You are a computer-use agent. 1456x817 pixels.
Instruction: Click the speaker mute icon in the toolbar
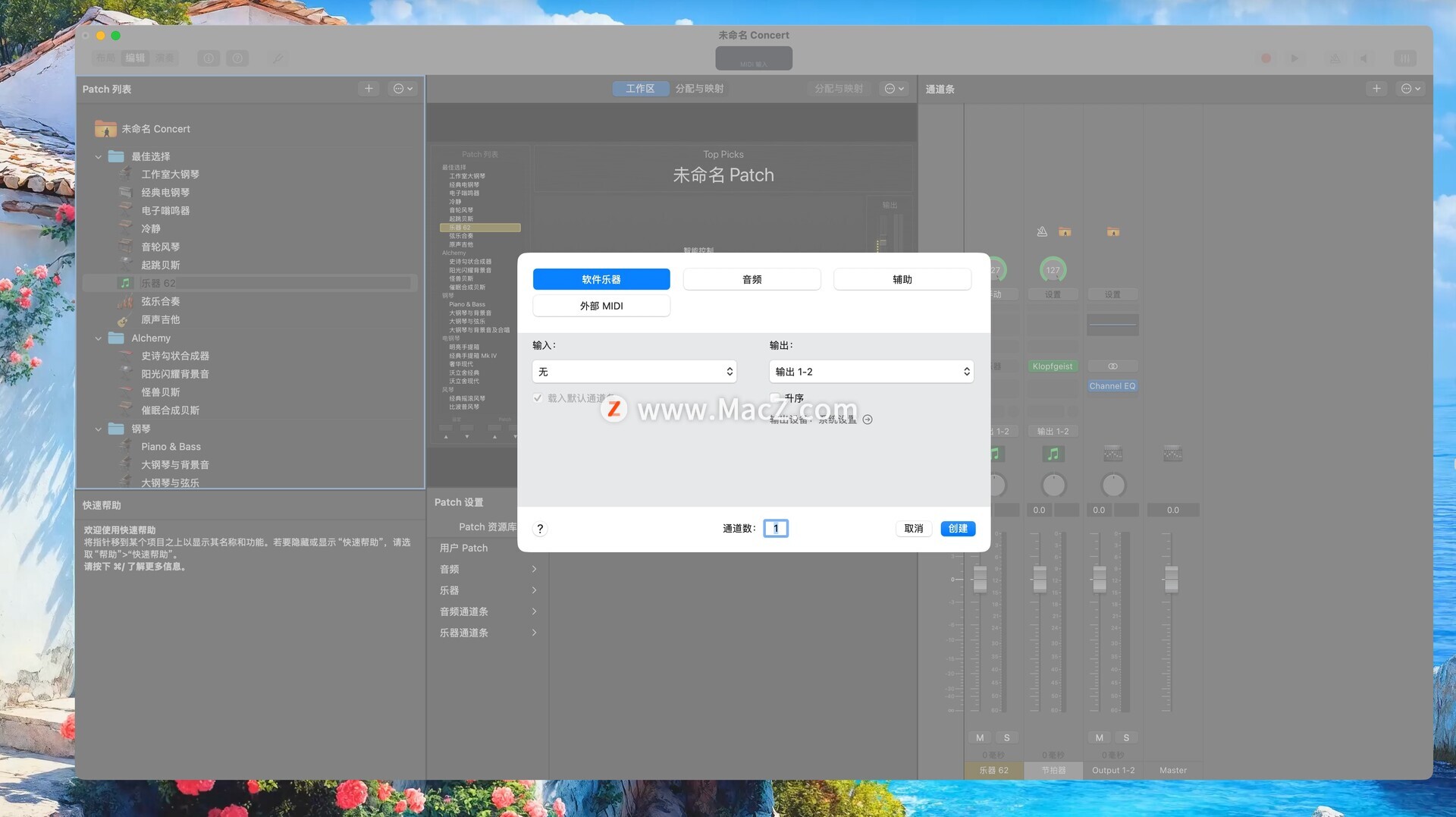pos(1363,58)
